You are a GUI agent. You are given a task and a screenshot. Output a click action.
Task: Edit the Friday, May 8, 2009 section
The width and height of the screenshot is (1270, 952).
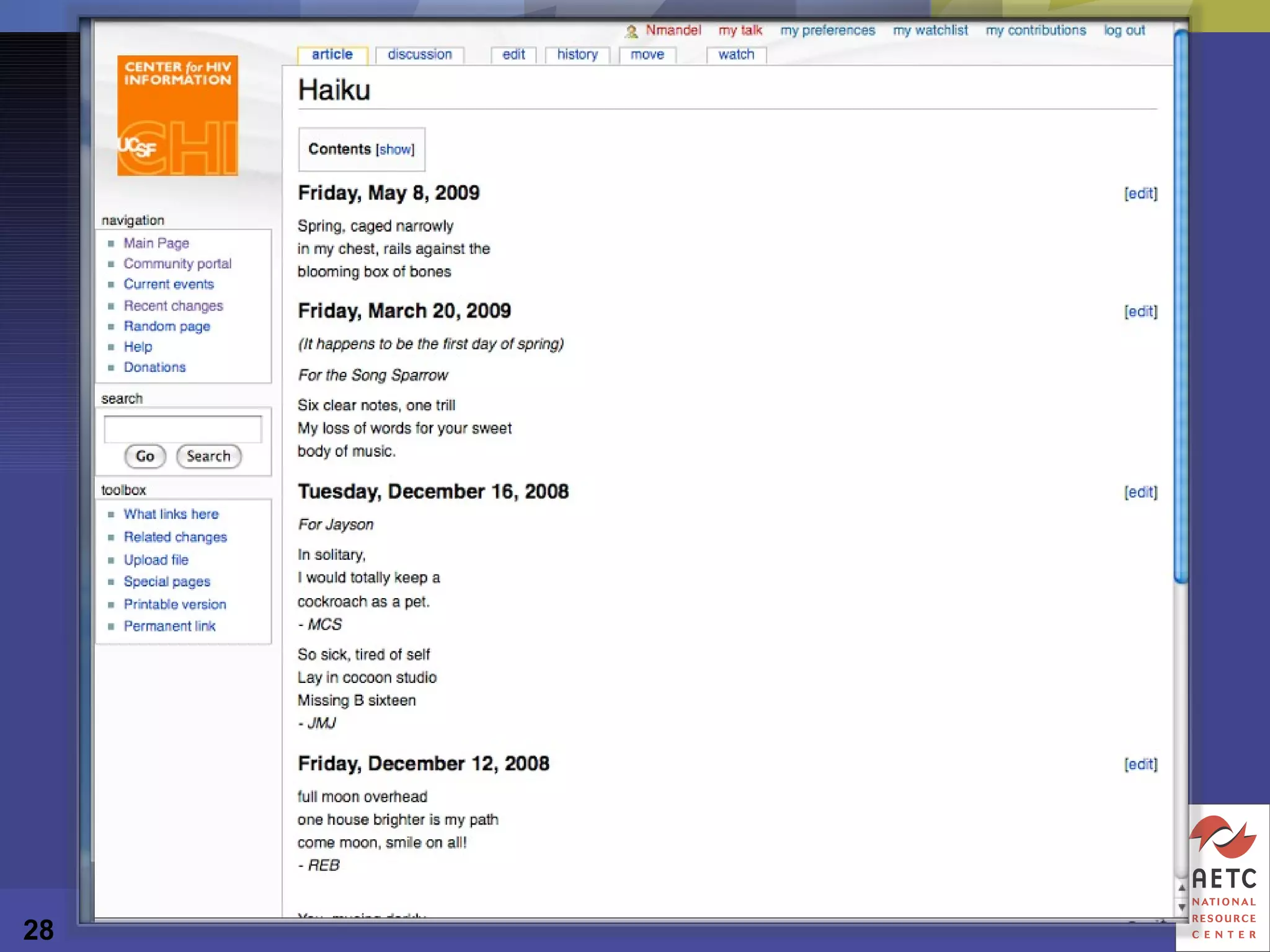pyautogui.click(x=1140, y=193)
